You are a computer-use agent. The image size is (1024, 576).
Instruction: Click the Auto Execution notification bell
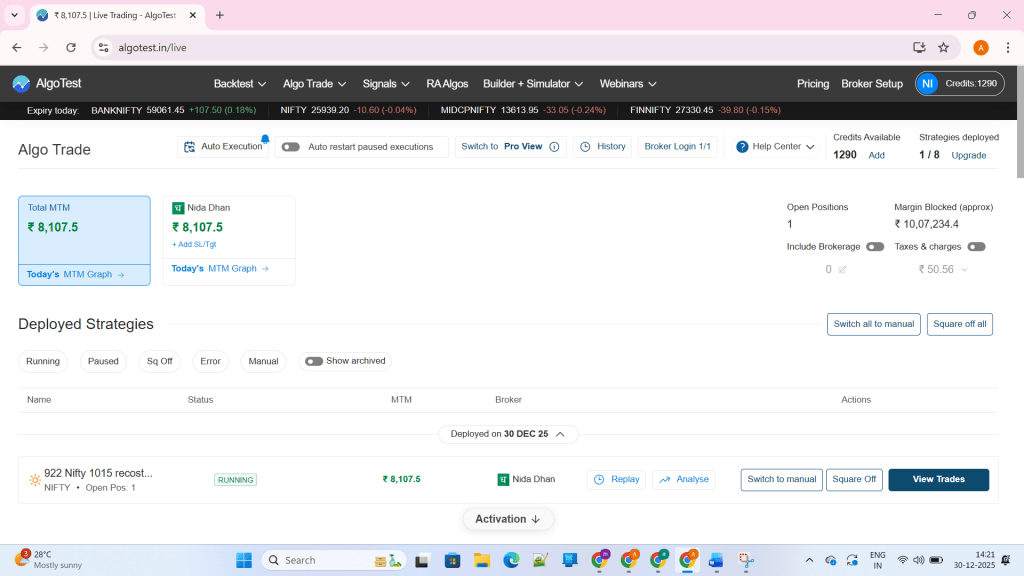click(265, 139)
